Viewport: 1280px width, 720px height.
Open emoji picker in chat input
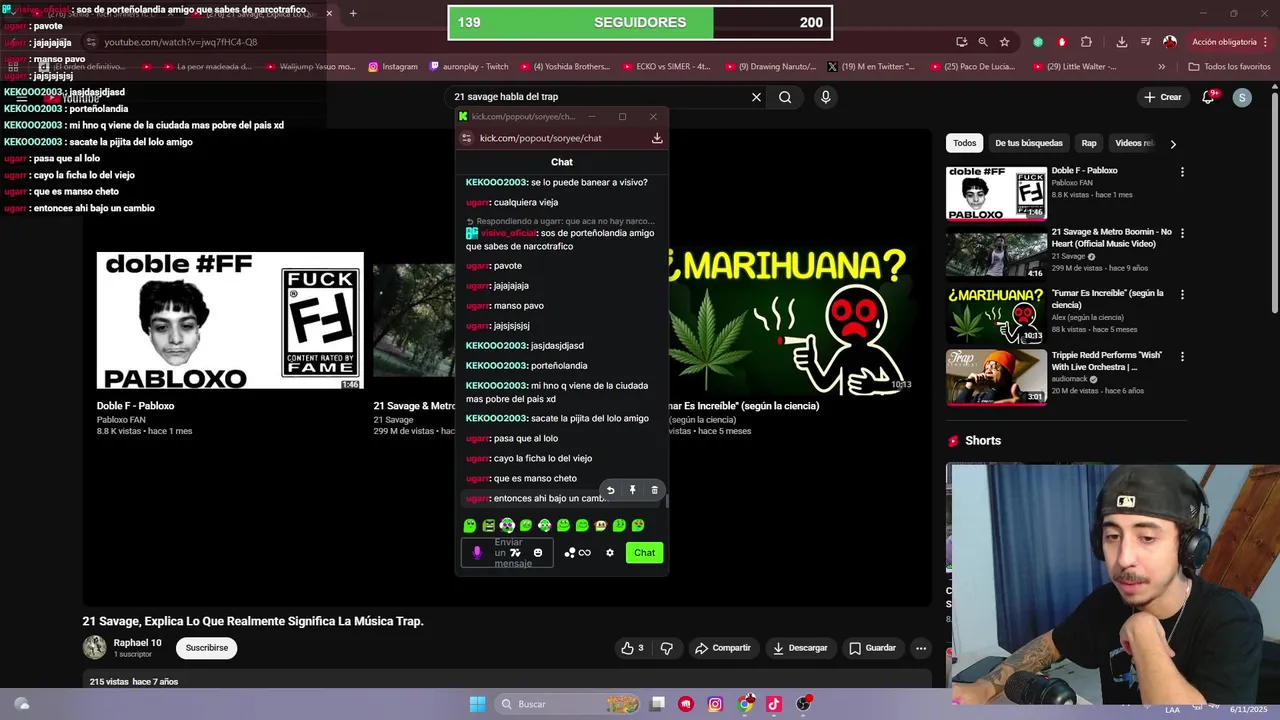(538, 553)
